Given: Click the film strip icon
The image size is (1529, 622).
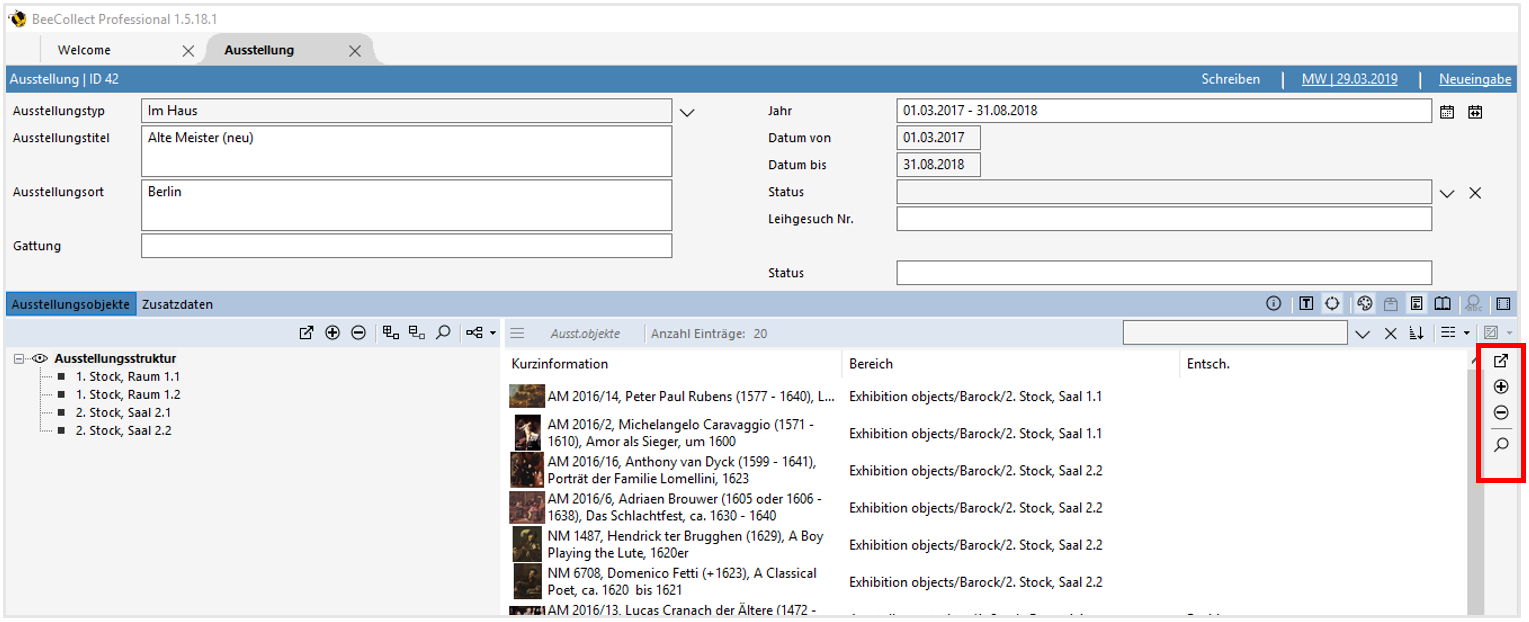Looking at the screenshot, I should pos(1502,304).
